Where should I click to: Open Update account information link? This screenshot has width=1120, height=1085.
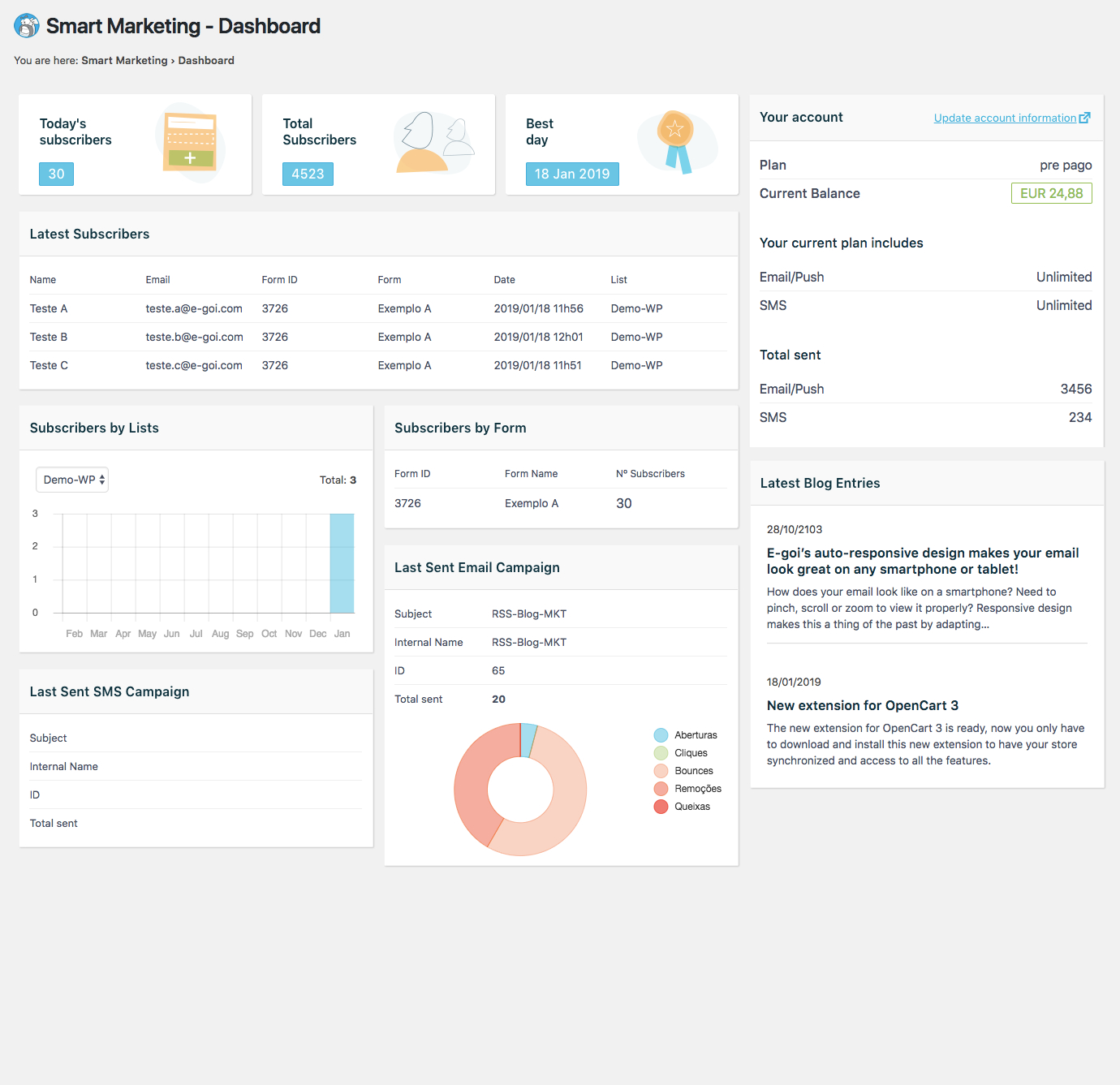(1005, 118)
